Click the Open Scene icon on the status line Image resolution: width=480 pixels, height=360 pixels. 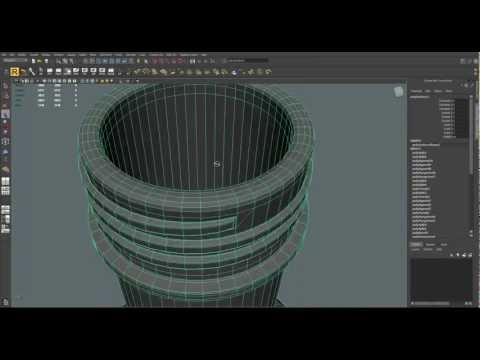pos(40,61)
